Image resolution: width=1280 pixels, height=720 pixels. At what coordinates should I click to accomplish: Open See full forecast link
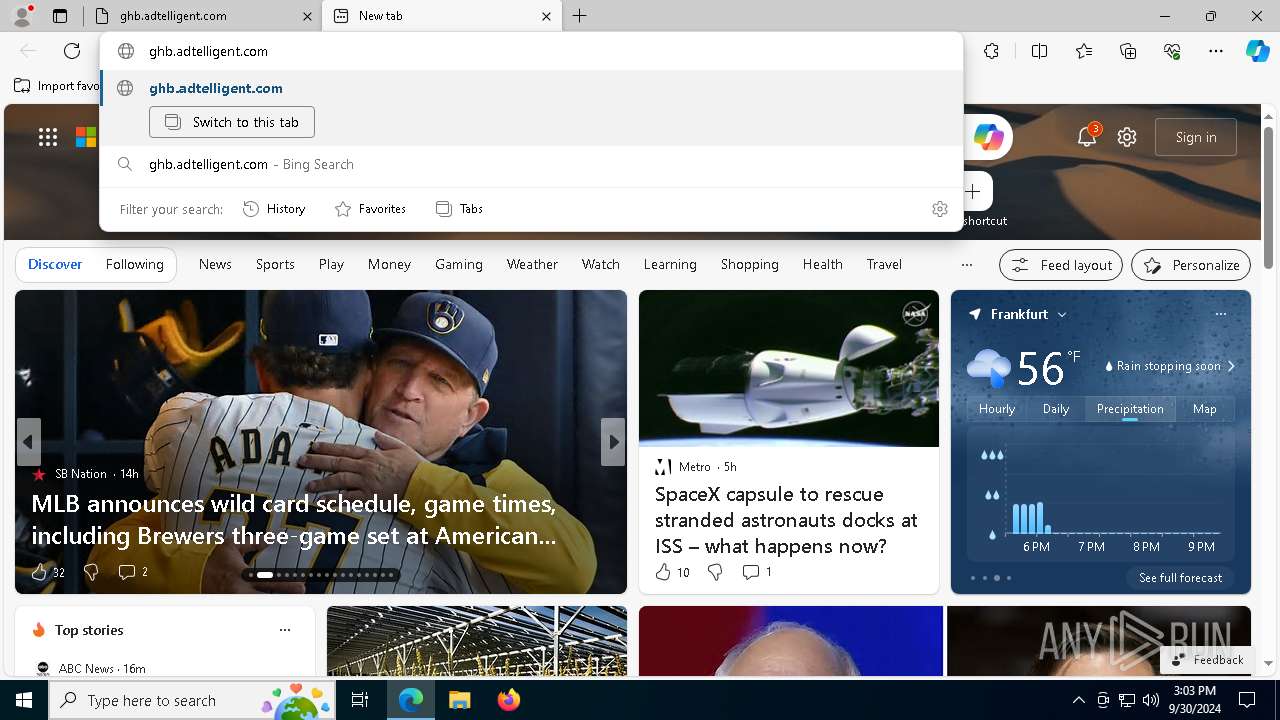pos(1180,578)
